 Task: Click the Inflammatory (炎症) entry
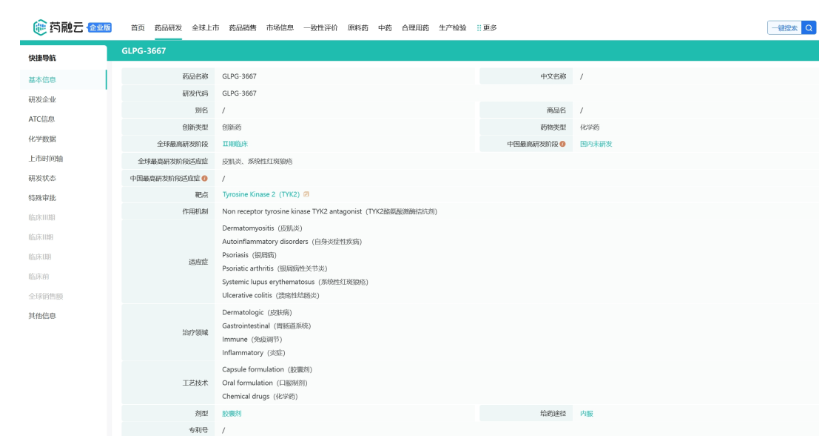tap(254, 353)
